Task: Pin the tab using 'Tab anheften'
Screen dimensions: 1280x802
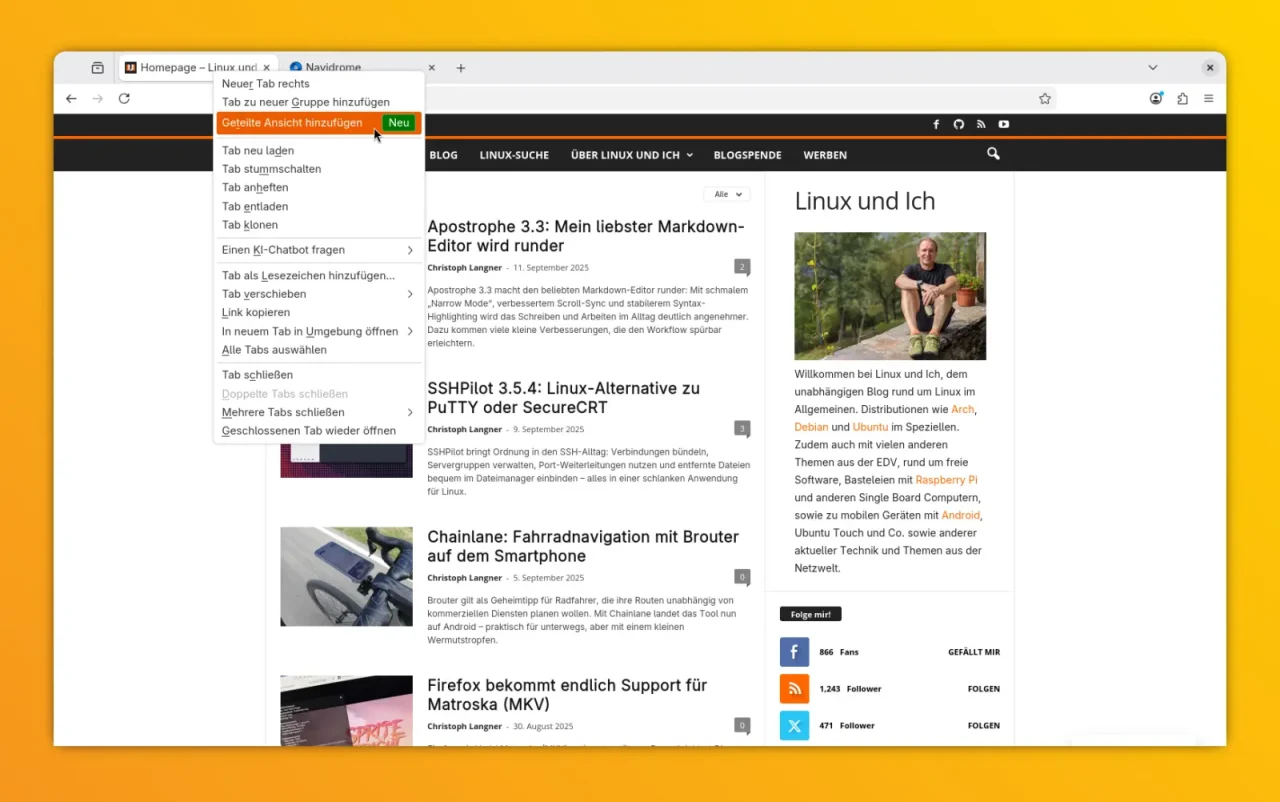Action: click(253, 187)
